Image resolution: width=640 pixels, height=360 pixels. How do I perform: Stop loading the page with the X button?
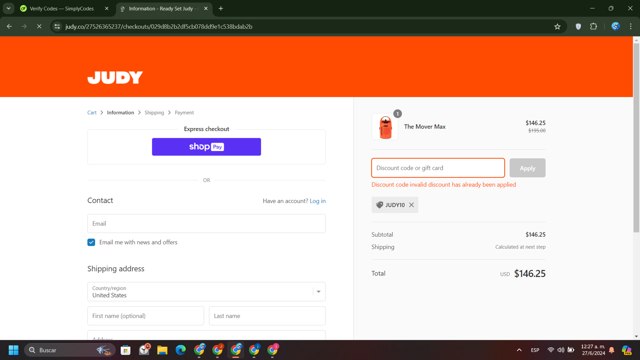click(x=39, y=27)
